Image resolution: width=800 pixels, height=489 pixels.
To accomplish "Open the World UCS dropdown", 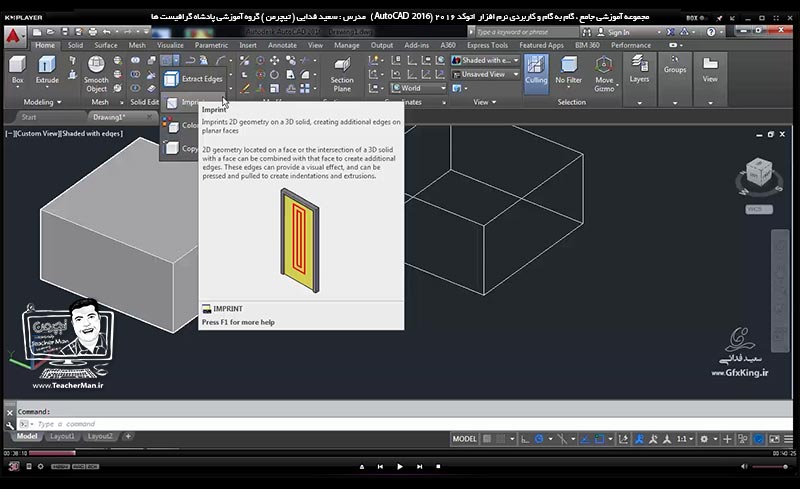I will pos(418,88).
